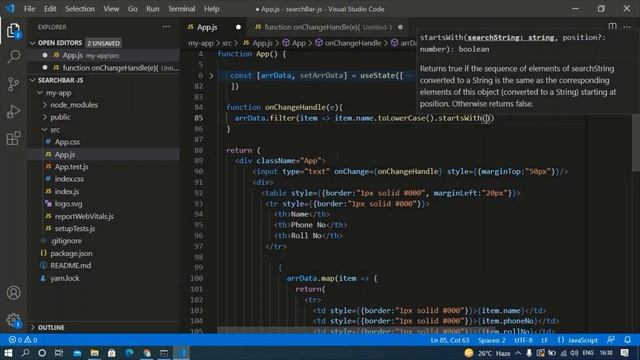Image resolution: width=640 pixels, height=360 pixels.
Task: Click the LF end-of-line status item
Action: pyautogui.click(x=544, y=340)
